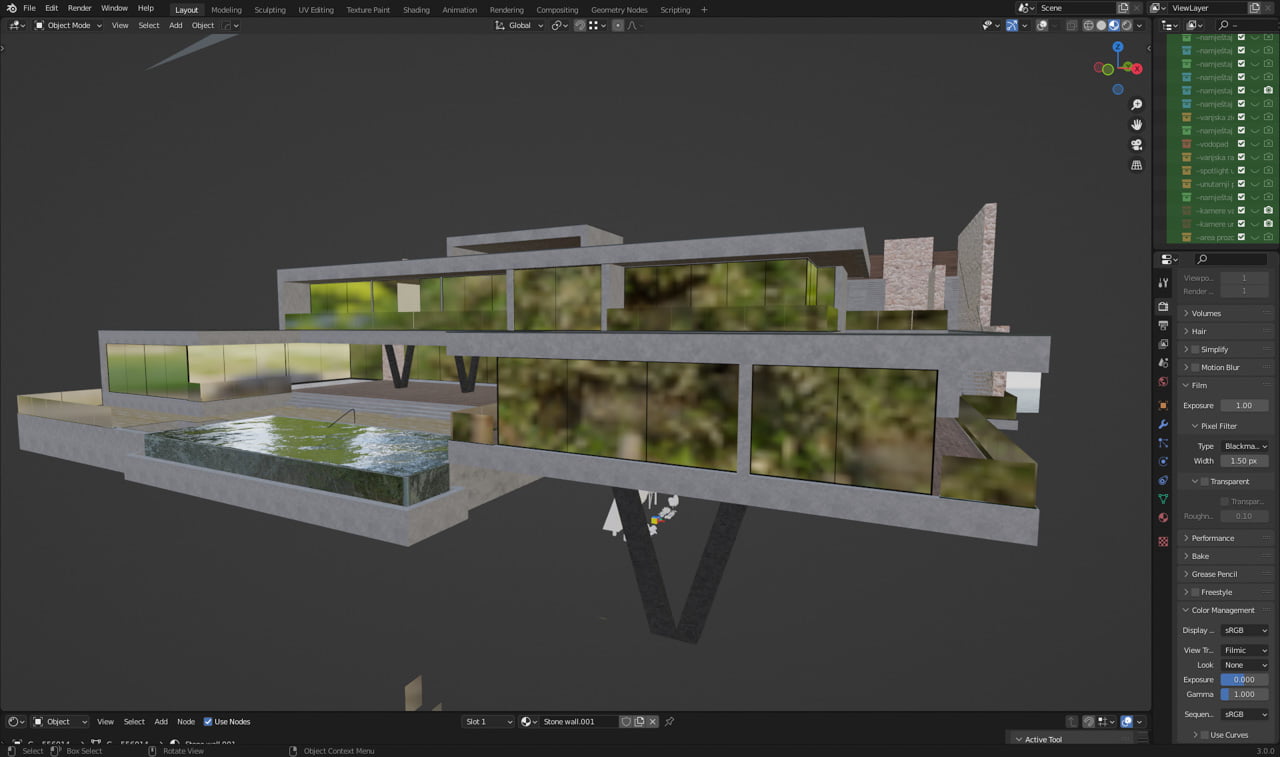
Task: Pin the Stone wall.001 material
Action: pyautogui.click(x=670, y=722)
